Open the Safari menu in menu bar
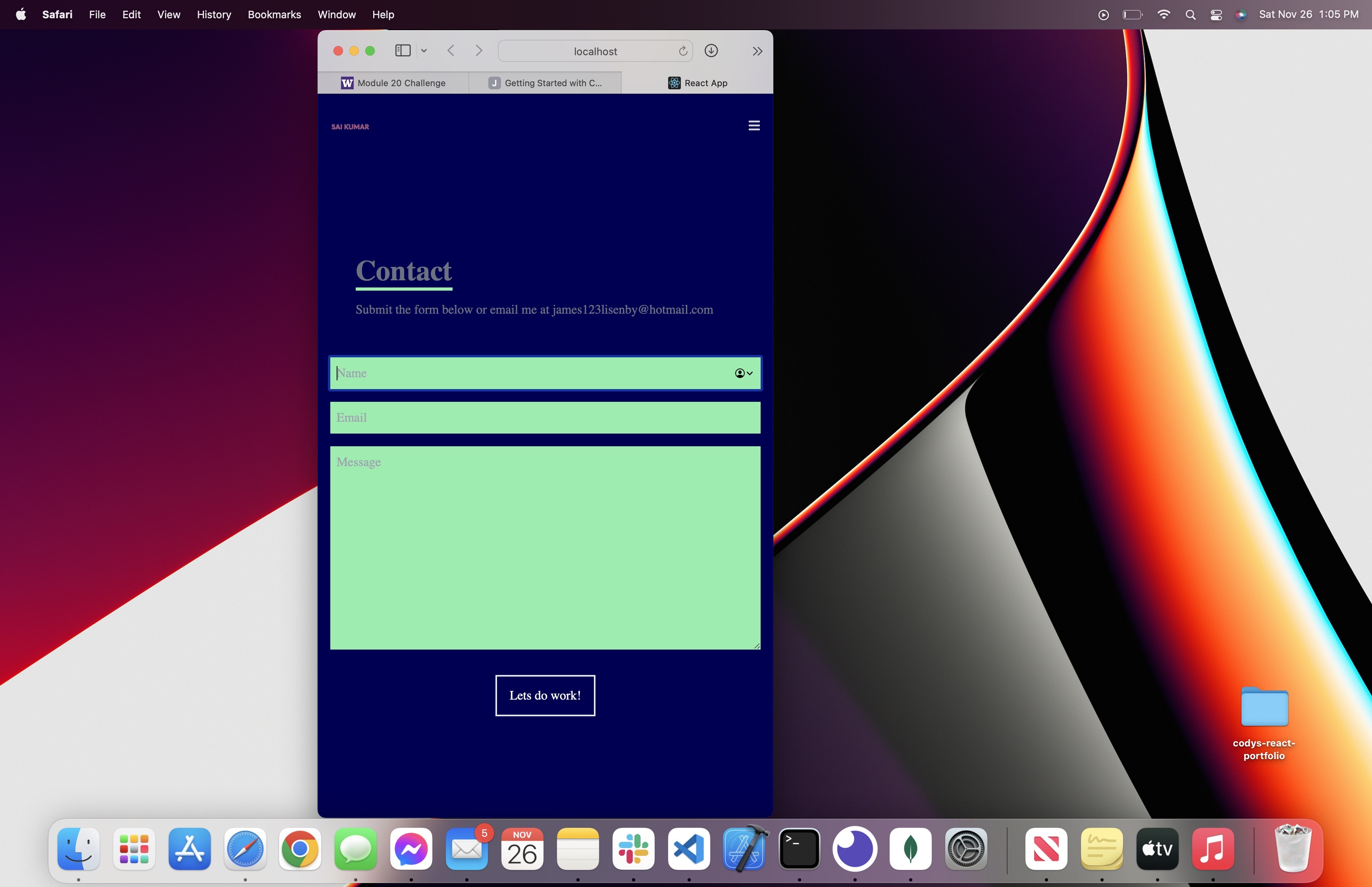The height and width of the screenshot is (887, 1372). [57, 14]
